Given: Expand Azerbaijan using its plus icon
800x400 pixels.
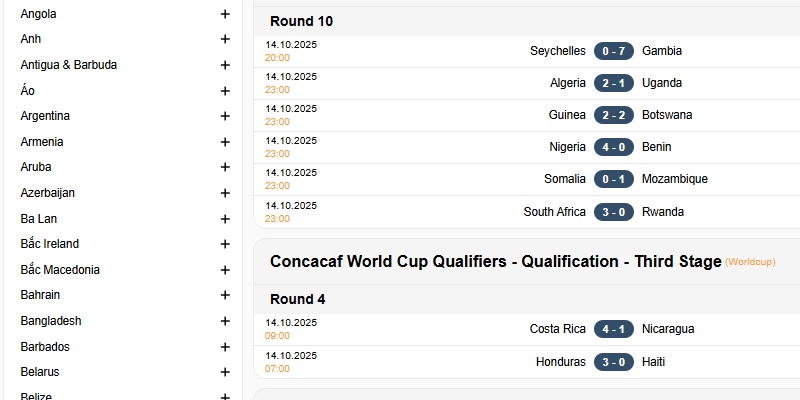Looking at the screenshot, I should tap(225, 193).
